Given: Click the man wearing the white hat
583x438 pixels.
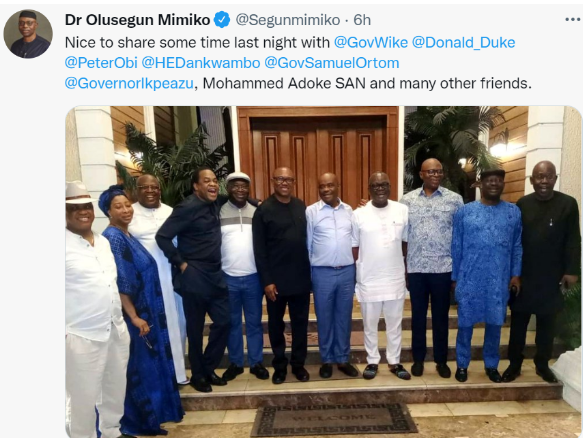Looking at the screenshot, I should pyautogui.click(x=93, y=309).
